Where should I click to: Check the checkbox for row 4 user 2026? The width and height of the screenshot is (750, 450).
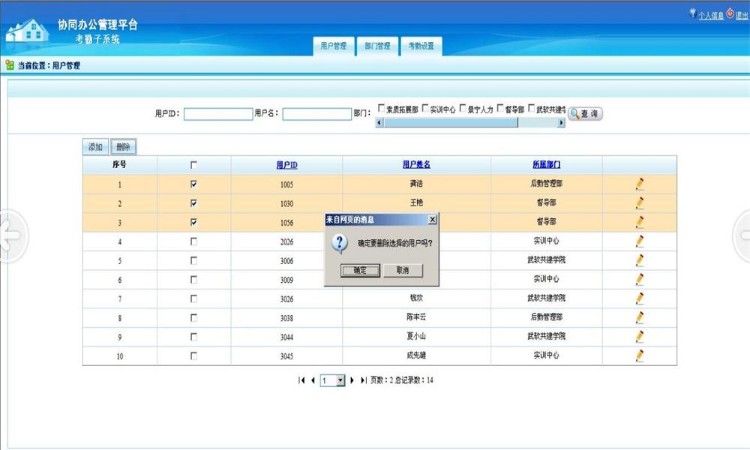194,241
